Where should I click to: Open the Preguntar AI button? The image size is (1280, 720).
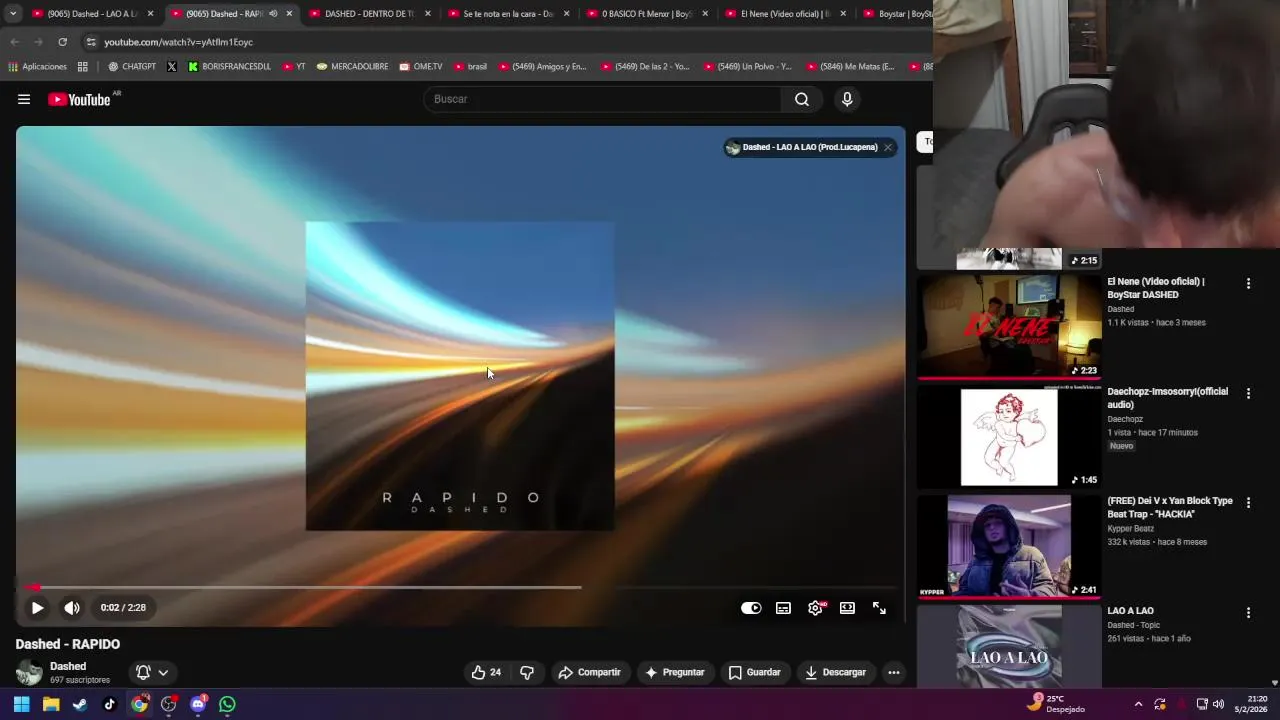tap(674, 672)
